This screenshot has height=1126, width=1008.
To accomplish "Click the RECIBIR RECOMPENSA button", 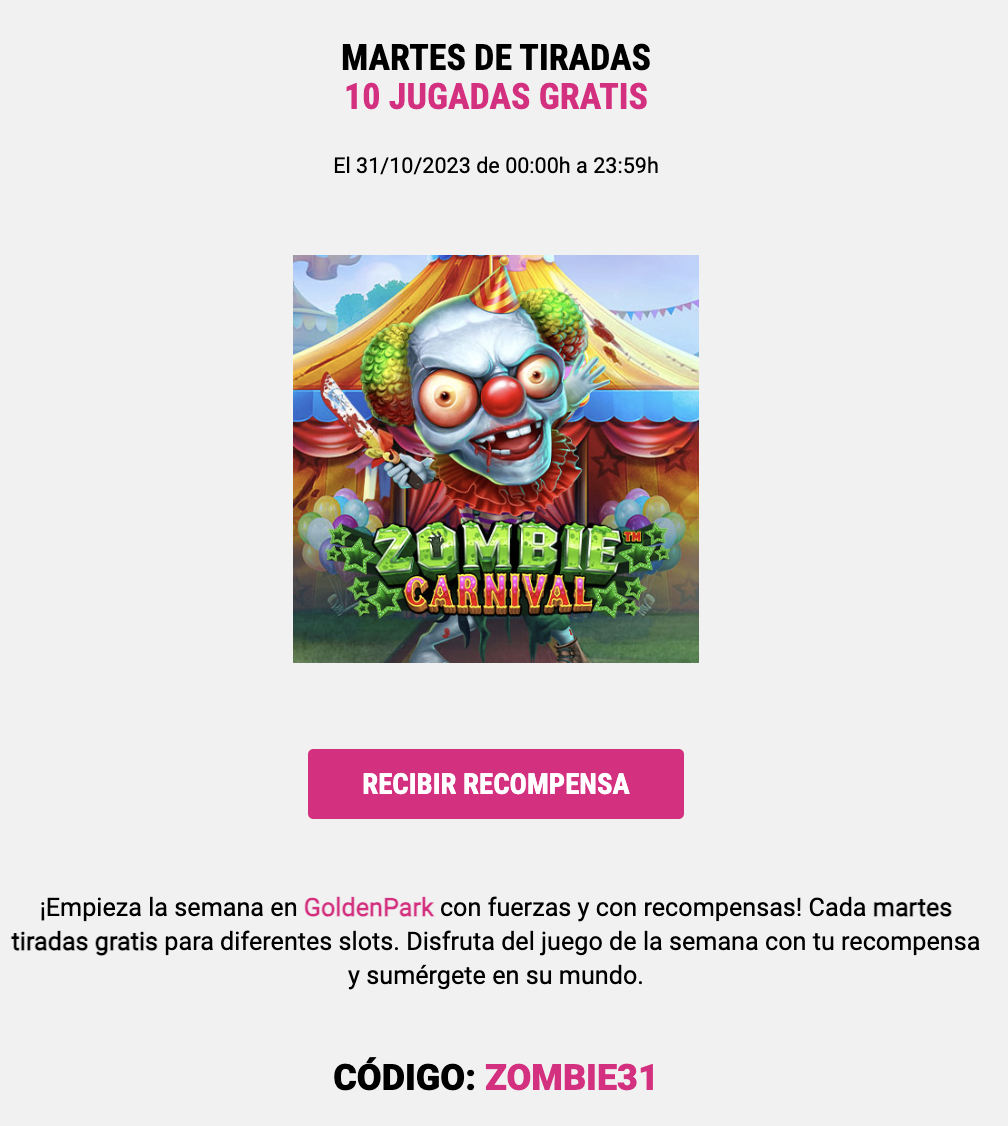I will point(495,783).
